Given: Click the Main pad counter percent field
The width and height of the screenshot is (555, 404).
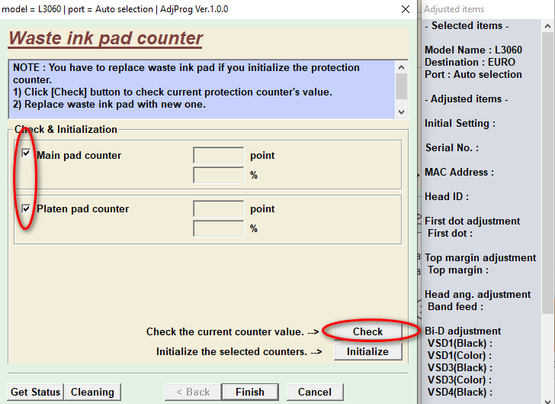Looking at the screenshot, I should click(219, 175).
